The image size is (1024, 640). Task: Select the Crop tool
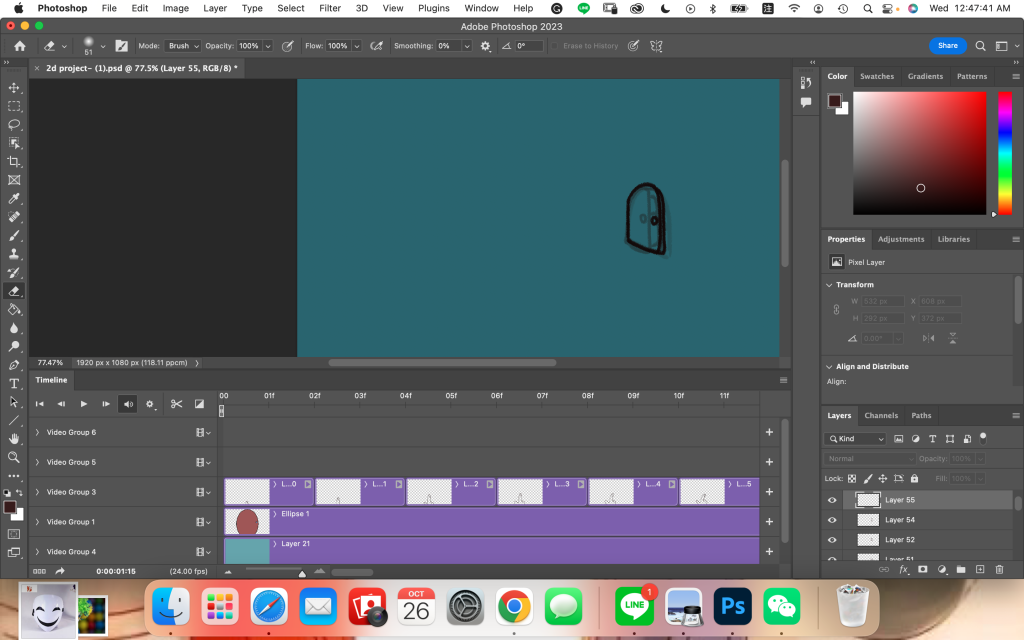pyautogui.click(x=14, y=162)
